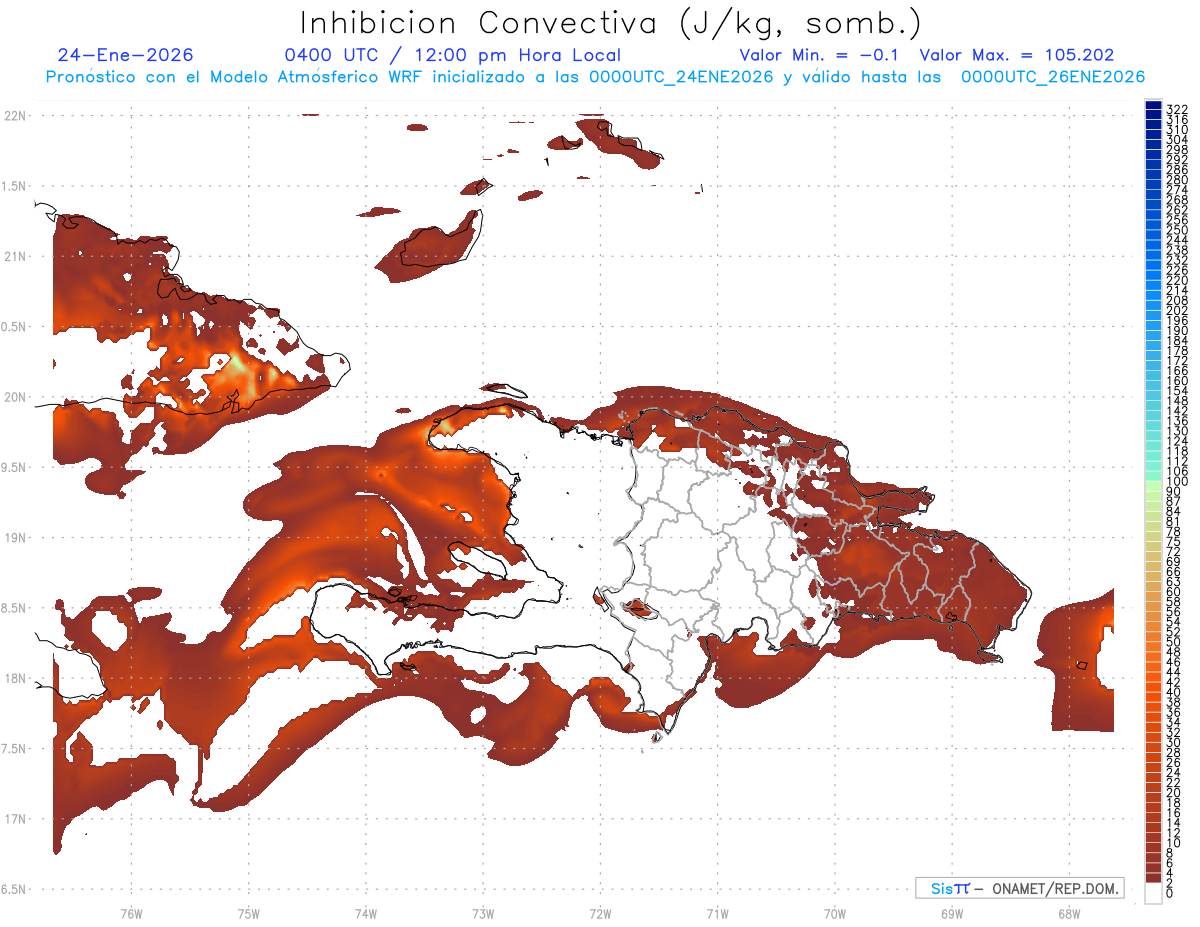This screenshot has width=1200, height=927.
Task: Click the '60' value on the color scale
Action: coord(1174,591)
